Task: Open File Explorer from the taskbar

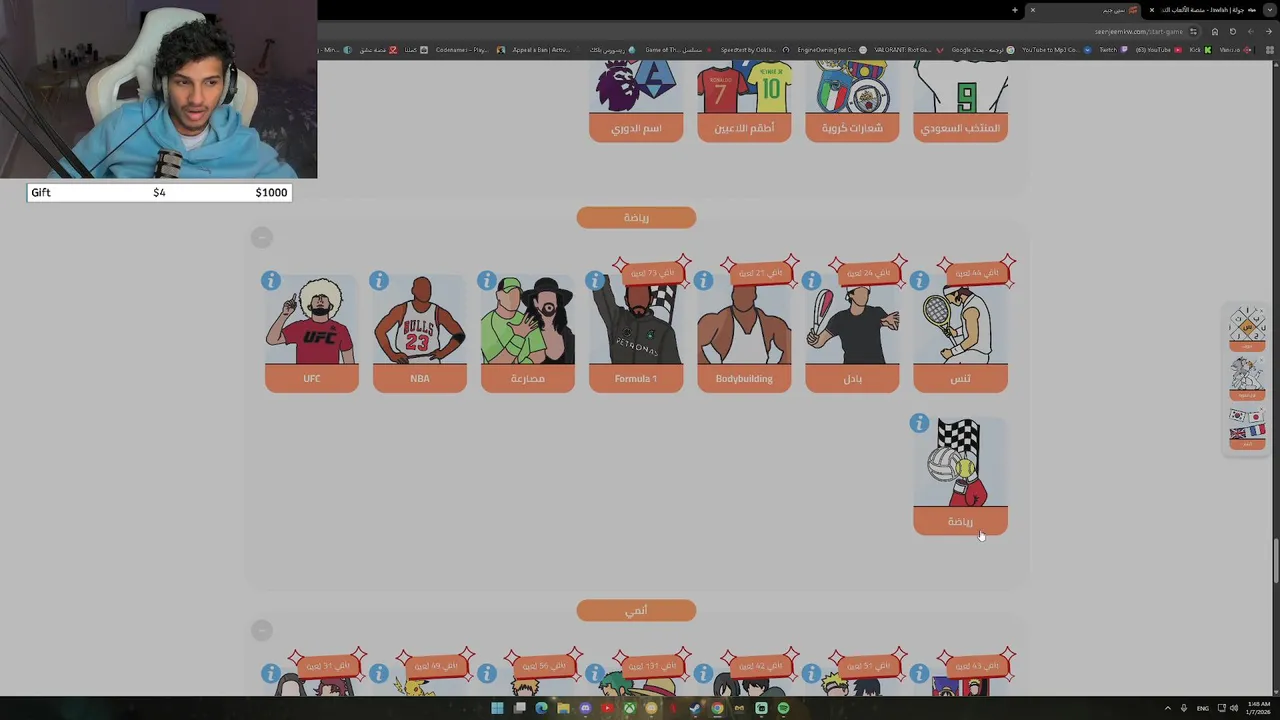Action: point(563,708)
